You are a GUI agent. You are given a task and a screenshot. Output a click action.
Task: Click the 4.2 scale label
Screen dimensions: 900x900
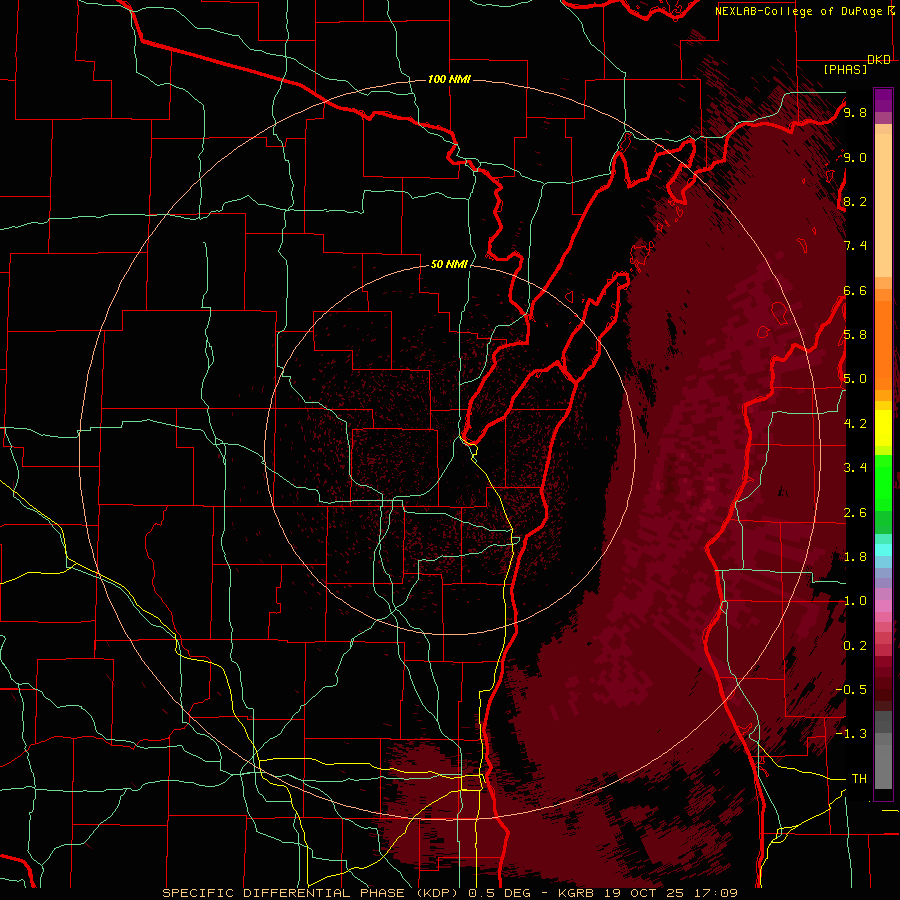point(855,424)
